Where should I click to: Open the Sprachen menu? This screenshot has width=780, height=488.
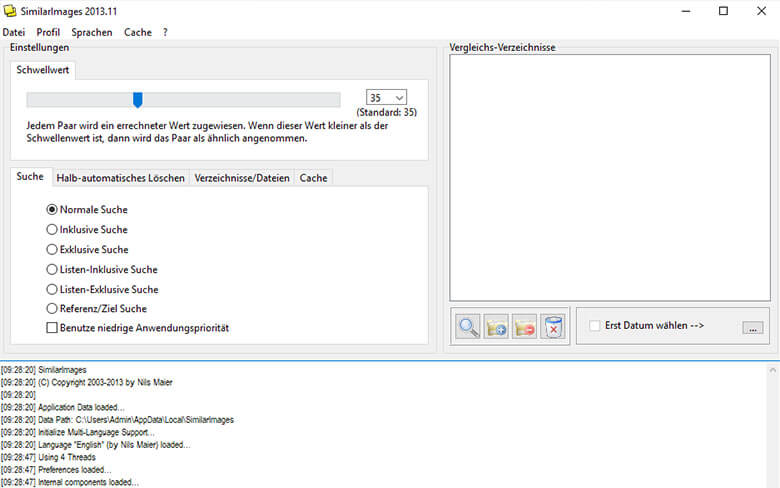point(92,32)
